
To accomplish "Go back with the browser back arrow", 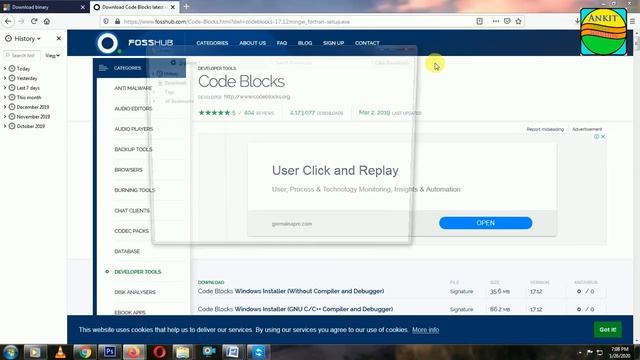I will 8,21.
